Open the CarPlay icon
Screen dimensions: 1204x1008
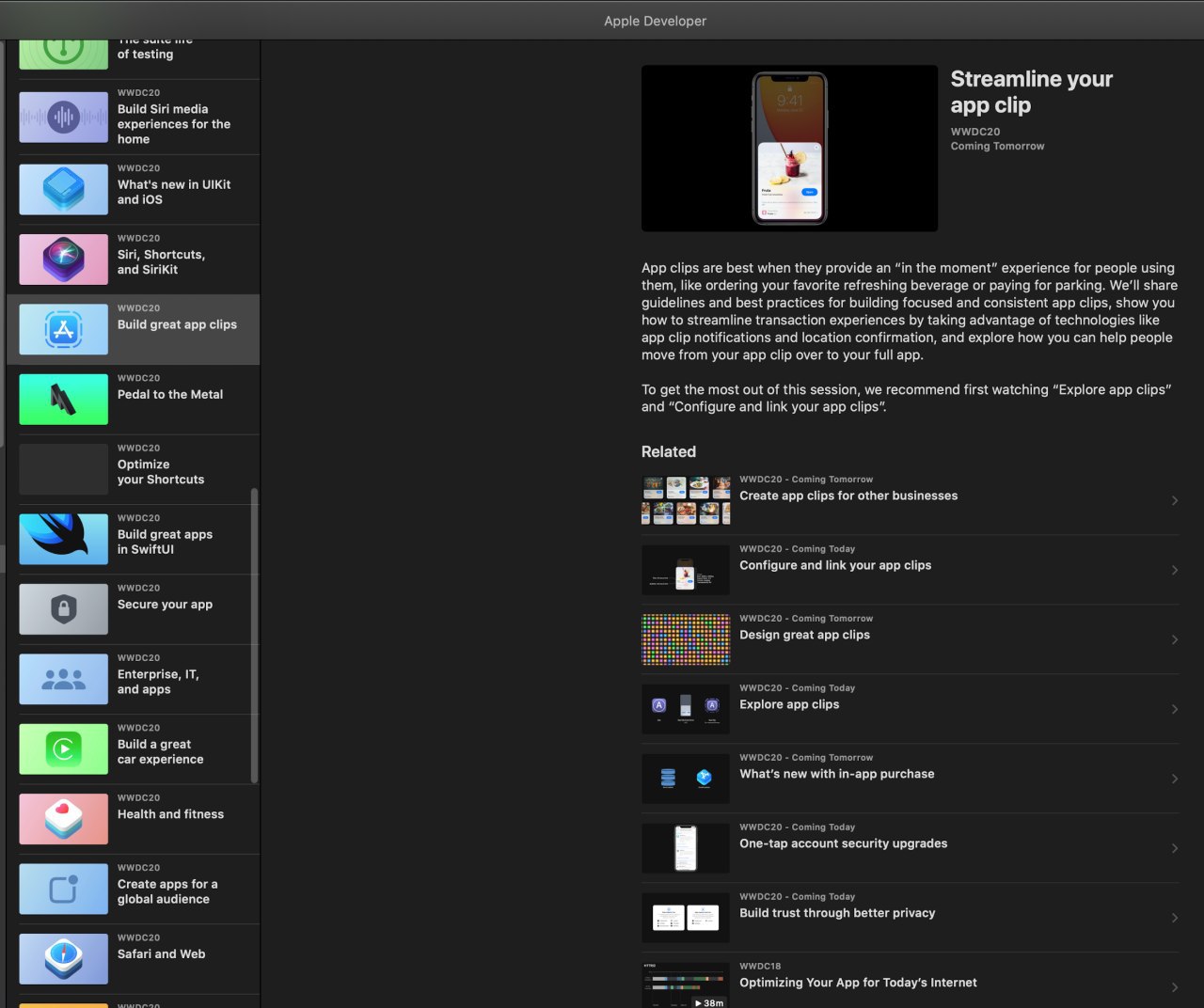(63, 749)
